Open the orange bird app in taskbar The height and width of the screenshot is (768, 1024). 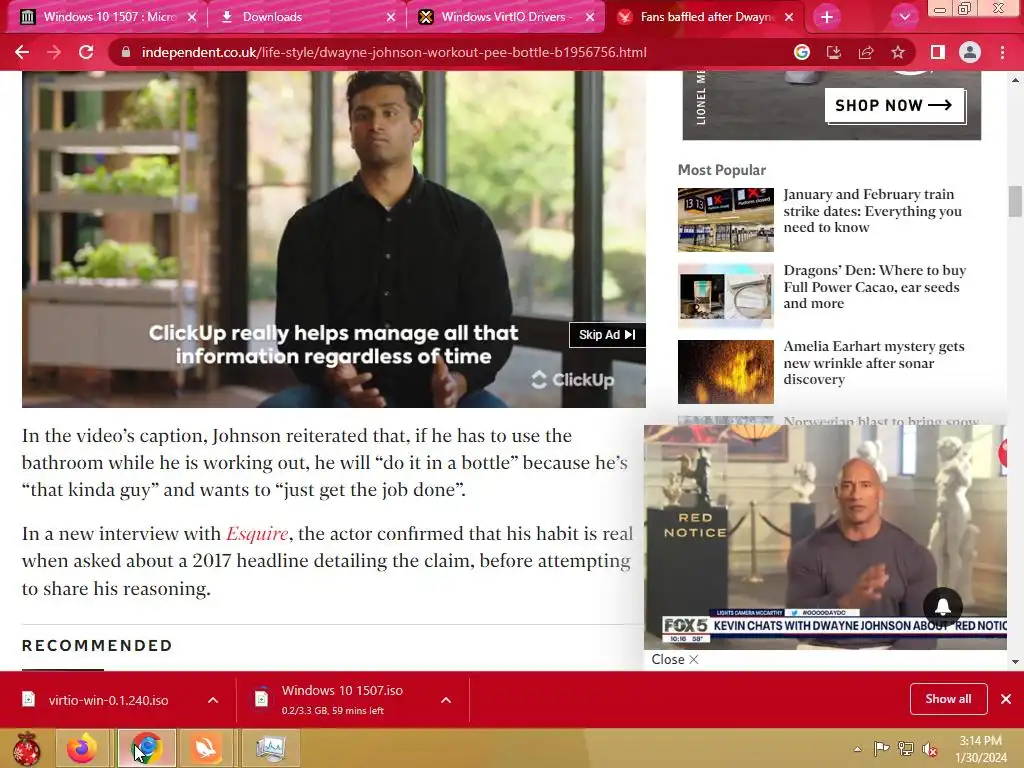[x=206, y=748]
